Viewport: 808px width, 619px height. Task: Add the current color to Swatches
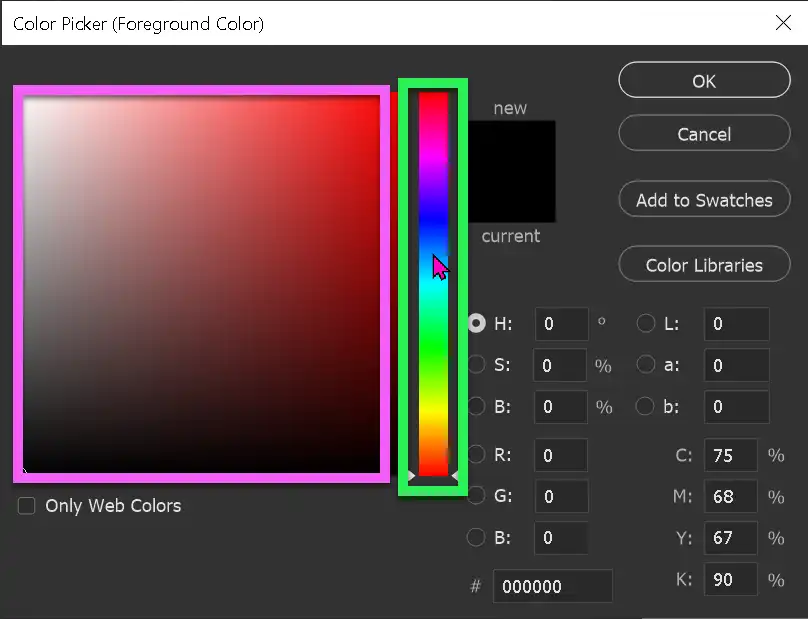[704, 199]
